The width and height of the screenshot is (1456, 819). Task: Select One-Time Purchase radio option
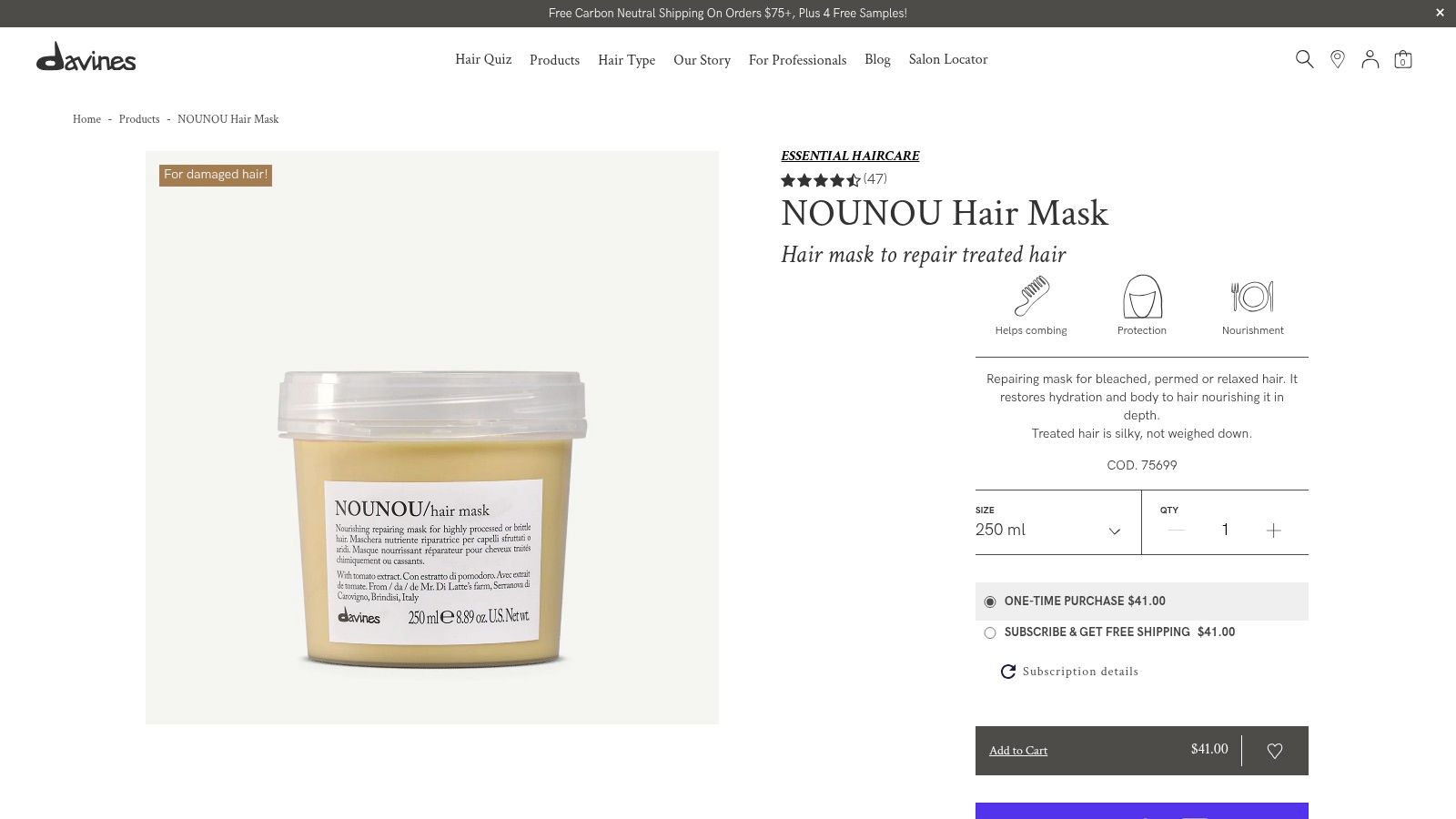point(990,602)
